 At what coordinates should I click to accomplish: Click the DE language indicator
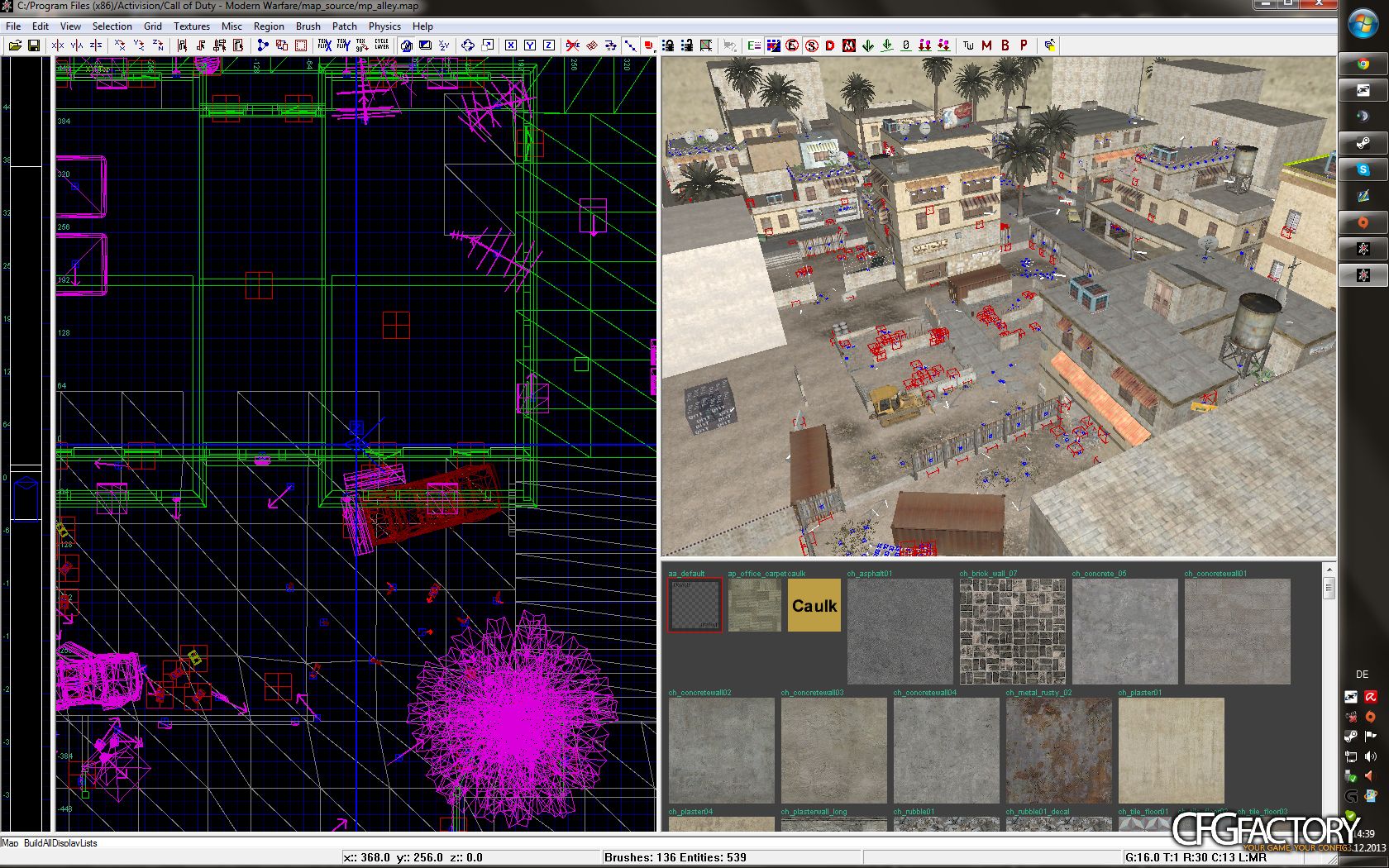coord(1363,675)
